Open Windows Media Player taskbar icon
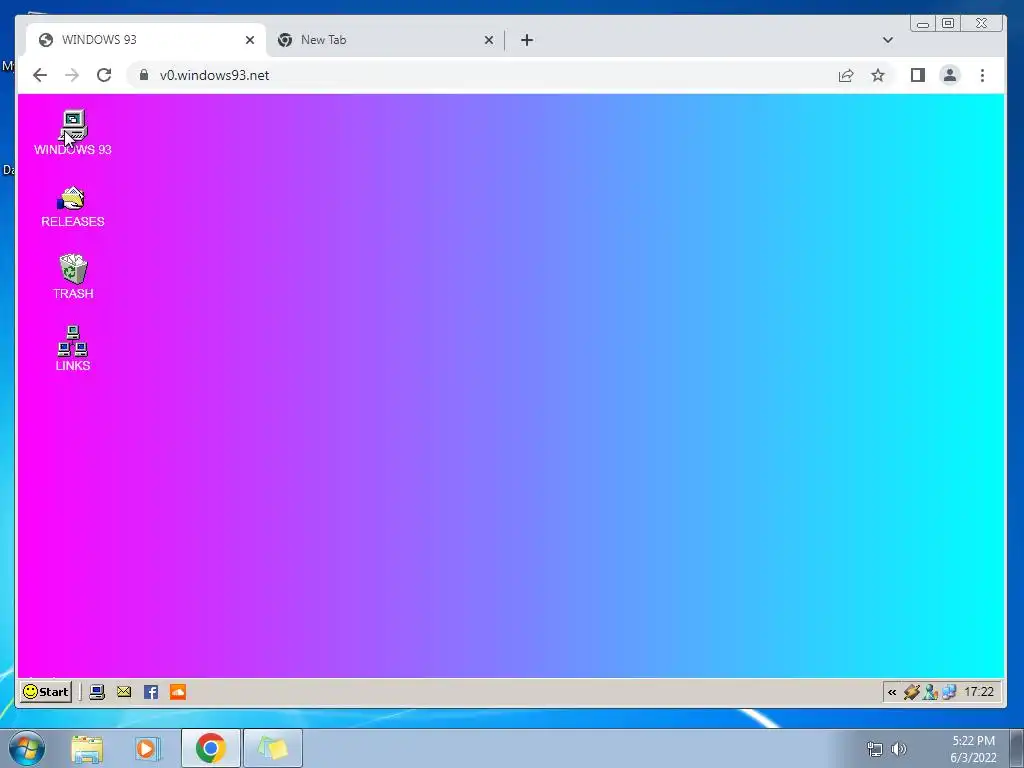1024x768 pixels. (148, 748)
